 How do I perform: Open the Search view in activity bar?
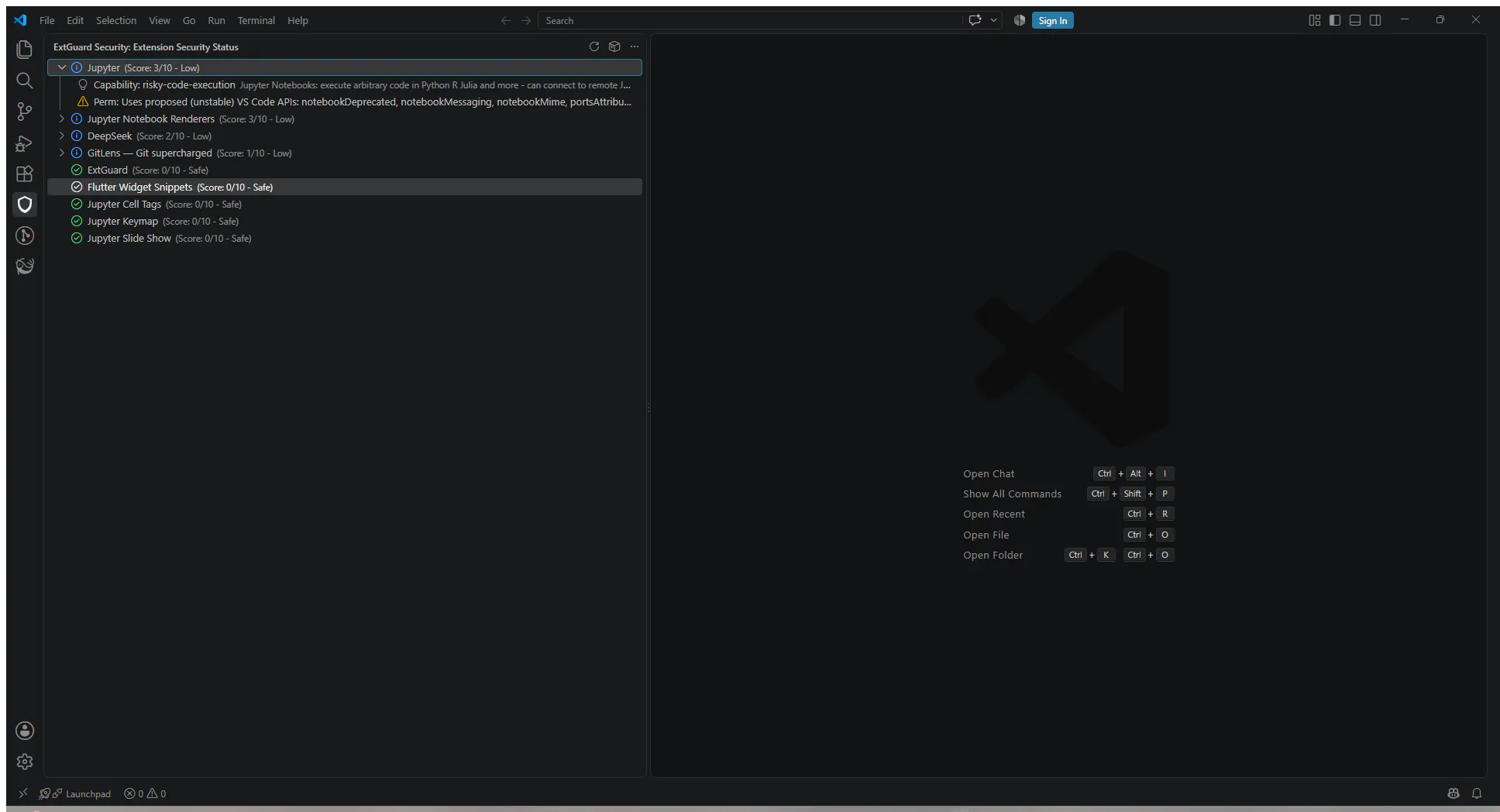tap(25, 81)
